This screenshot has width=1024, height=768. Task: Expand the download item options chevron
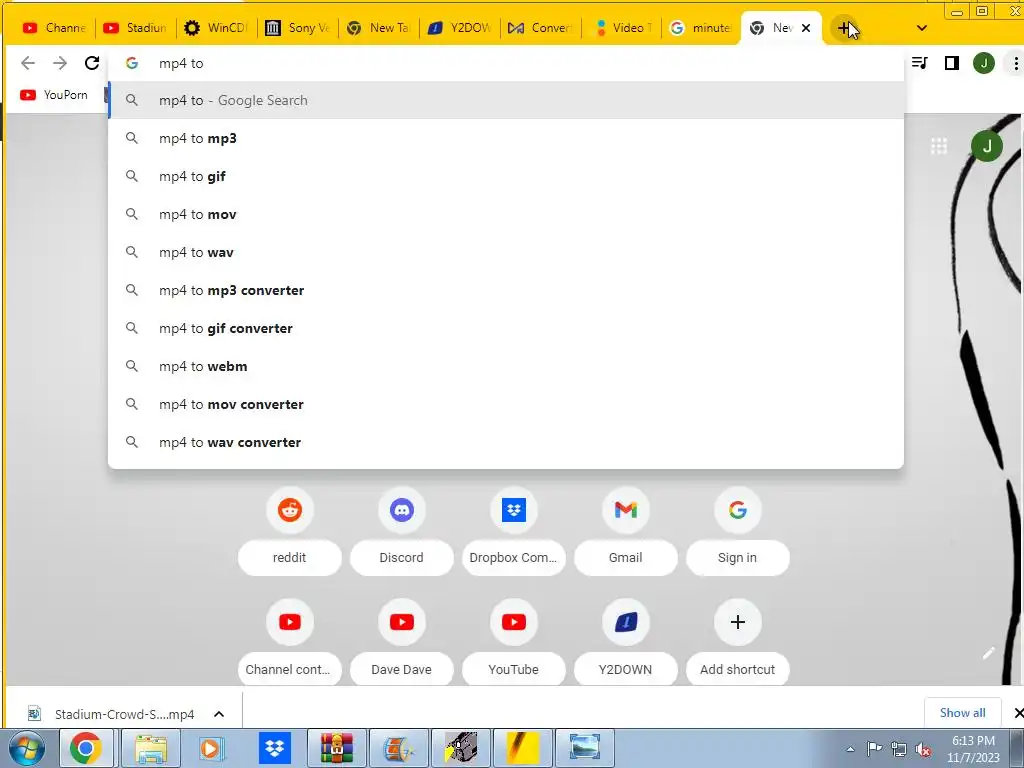point(219,714)
